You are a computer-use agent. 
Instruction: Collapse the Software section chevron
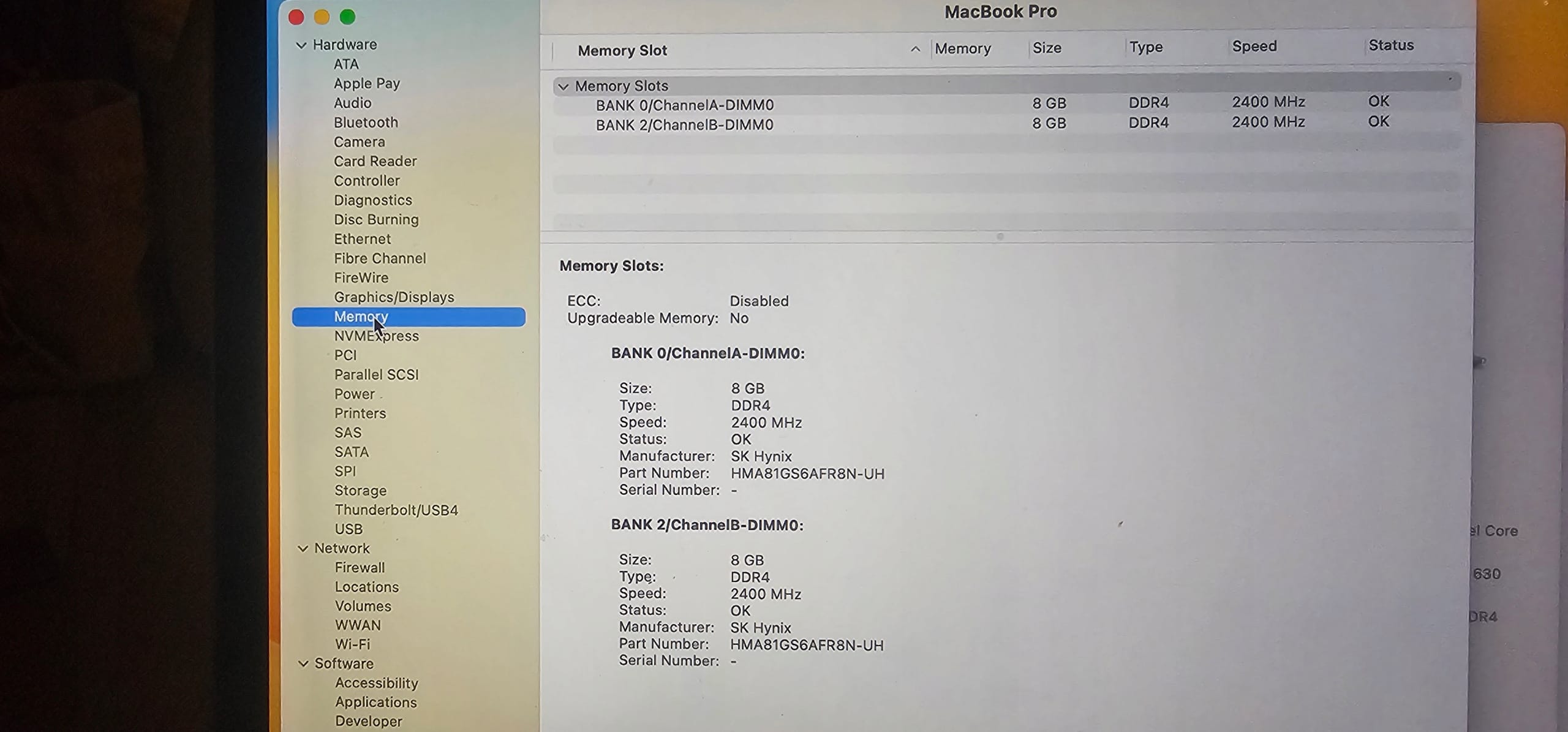(303, 664)
